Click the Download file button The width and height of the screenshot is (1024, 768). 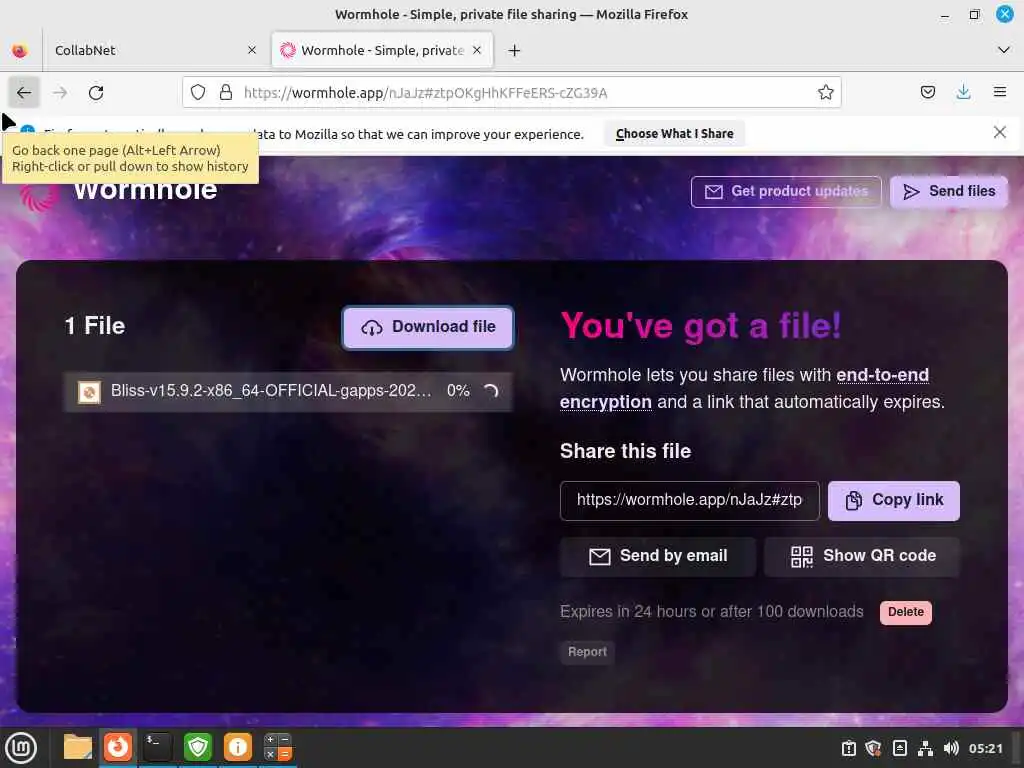pos(428,327)
